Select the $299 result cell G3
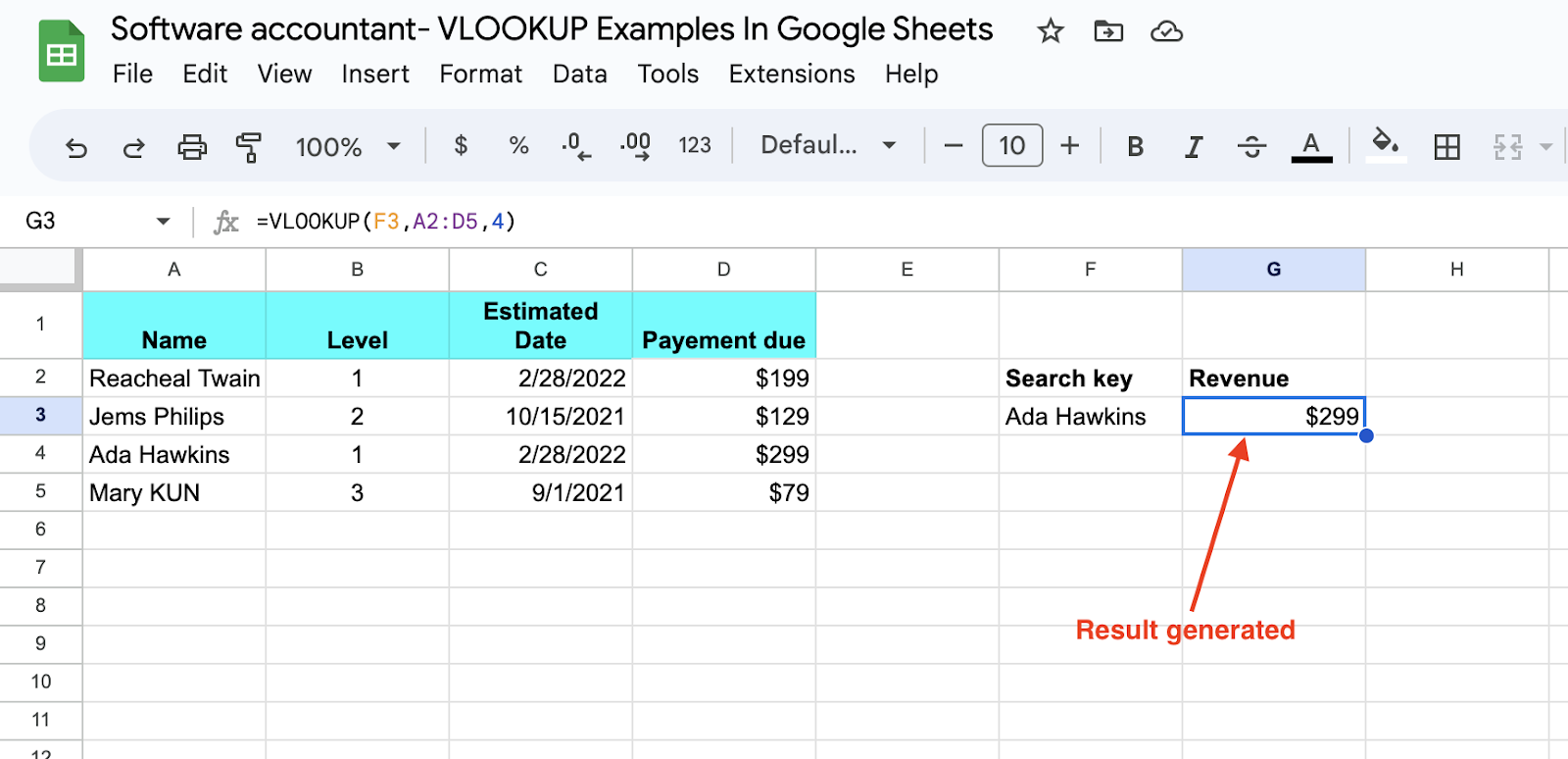Screen dimensions: 1568x759 click(1273, 416)
